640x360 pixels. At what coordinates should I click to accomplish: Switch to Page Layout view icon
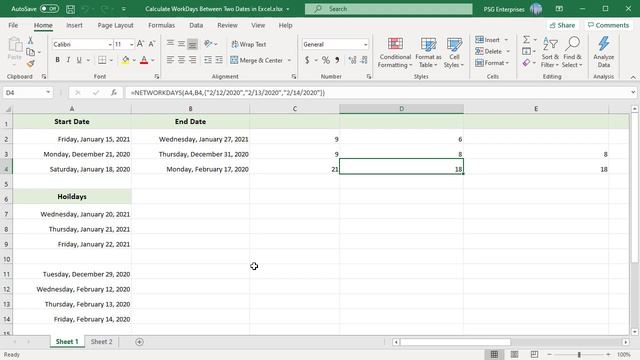pyautogui.click(x=514, y=354)
